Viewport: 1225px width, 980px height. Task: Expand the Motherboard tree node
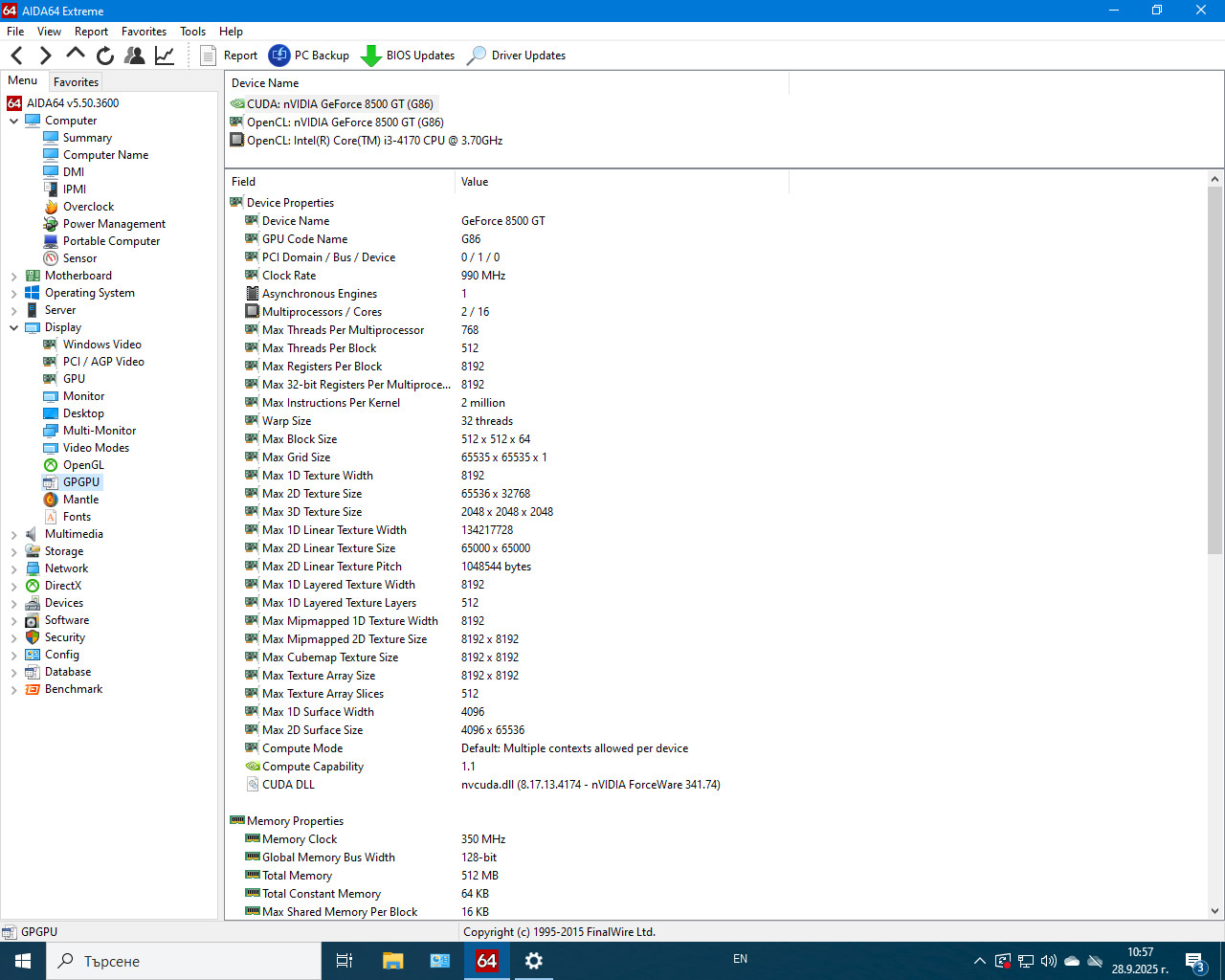click(x=14, y=276)
